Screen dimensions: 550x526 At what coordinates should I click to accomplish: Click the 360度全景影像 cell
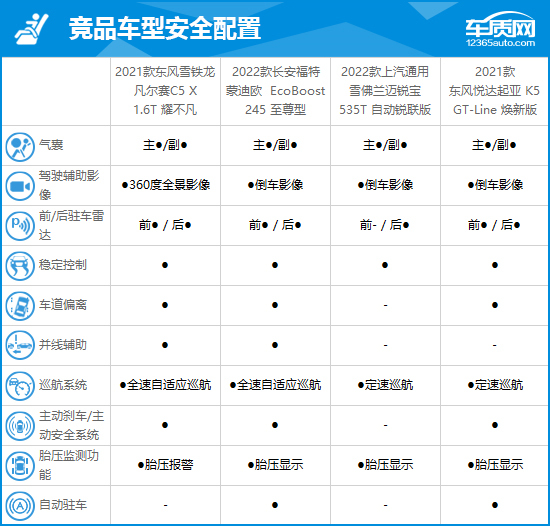pyautogui.click(x=166, y=185)
